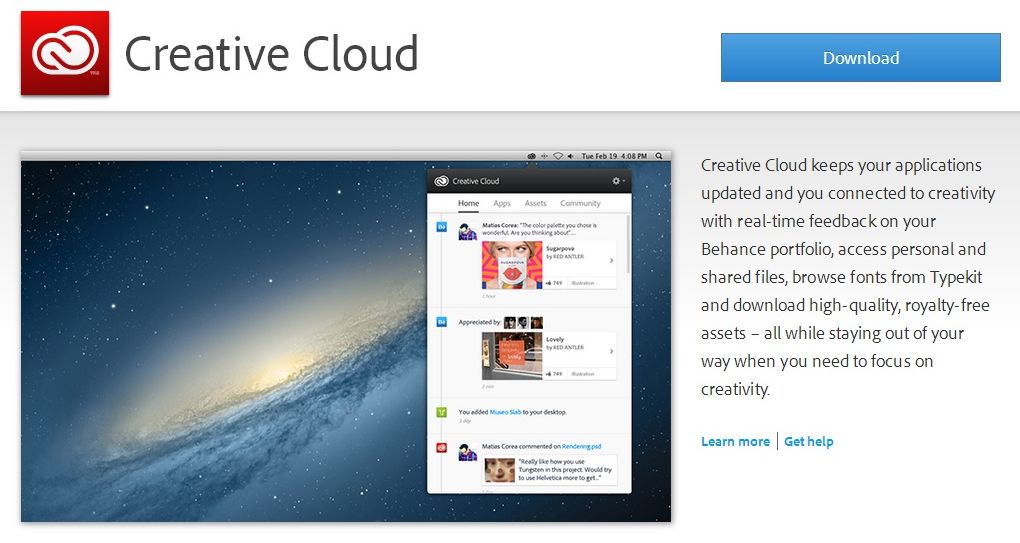
Task: Expand Lovely card with its chevron arrow
Action: coord(611,351)
